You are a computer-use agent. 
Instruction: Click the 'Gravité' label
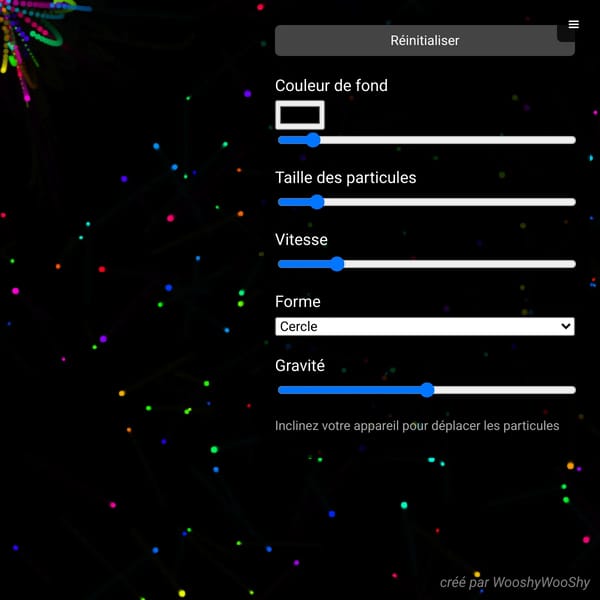(300, 365)
